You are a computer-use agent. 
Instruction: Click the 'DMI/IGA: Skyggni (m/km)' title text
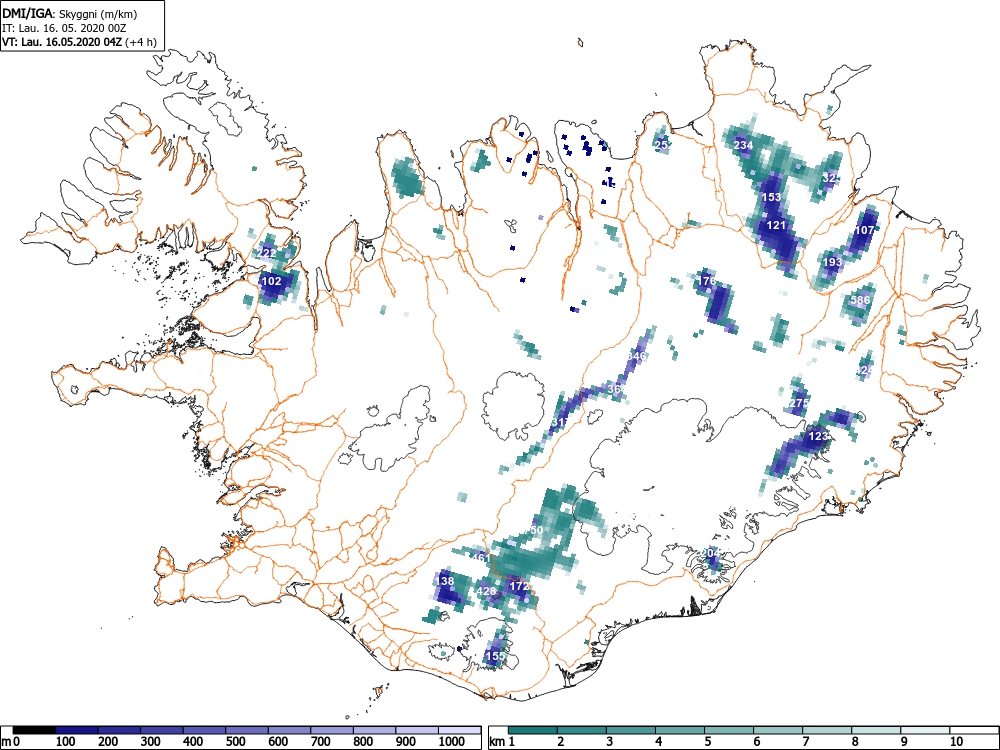(70, 14)
